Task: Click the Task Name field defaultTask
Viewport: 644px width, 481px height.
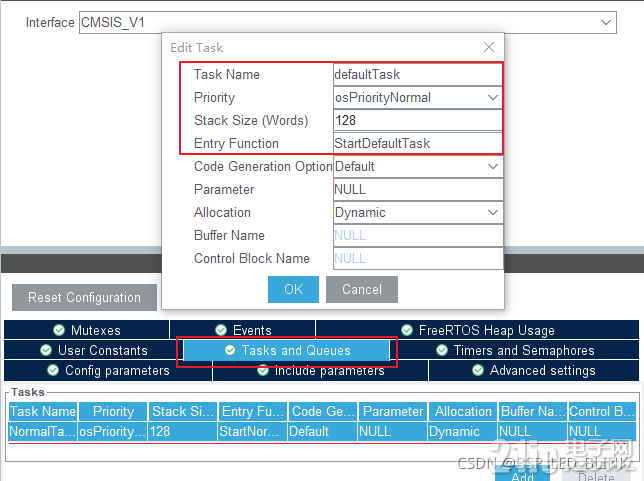Action: [x=418, y=74]
